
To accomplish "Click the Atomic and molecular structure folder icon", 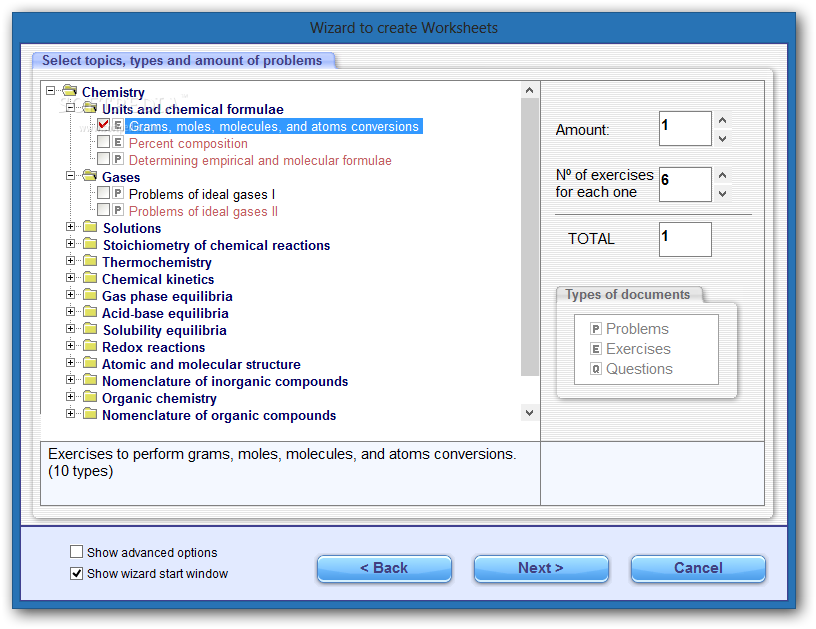I will pos(91,363).
